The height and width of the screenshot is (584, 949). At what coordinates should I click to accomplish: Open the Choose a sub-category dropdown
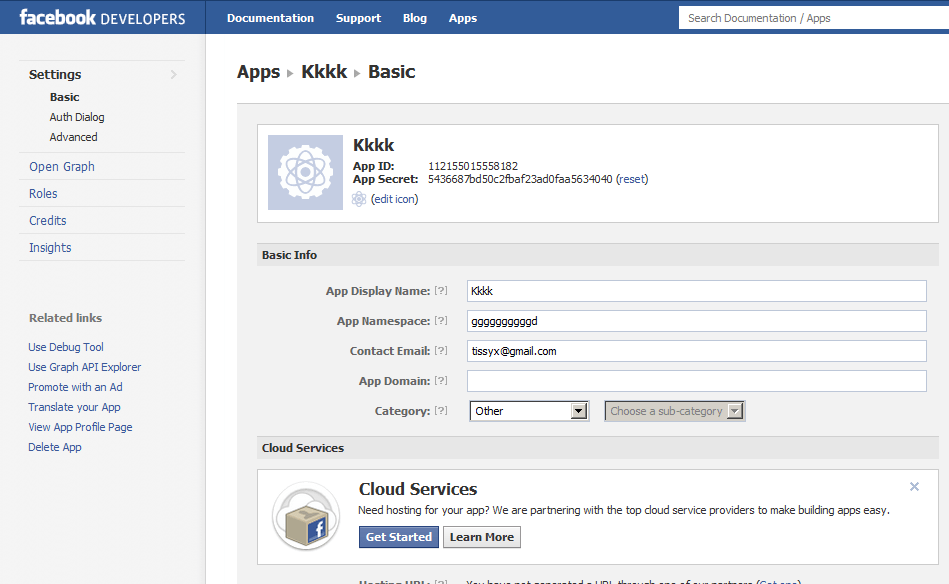(x=674, y=411)
